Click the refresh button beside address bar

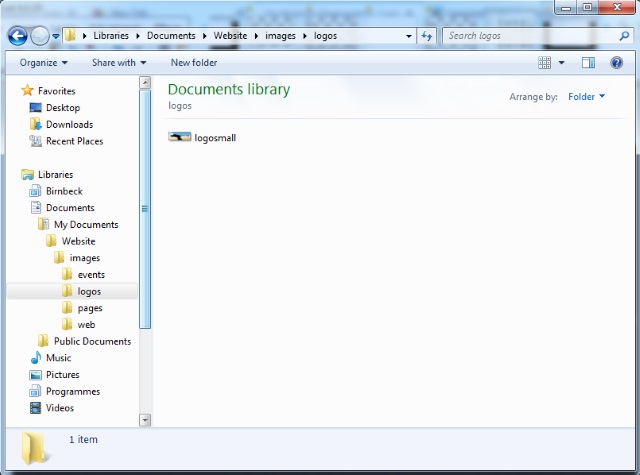click(427, 36)
